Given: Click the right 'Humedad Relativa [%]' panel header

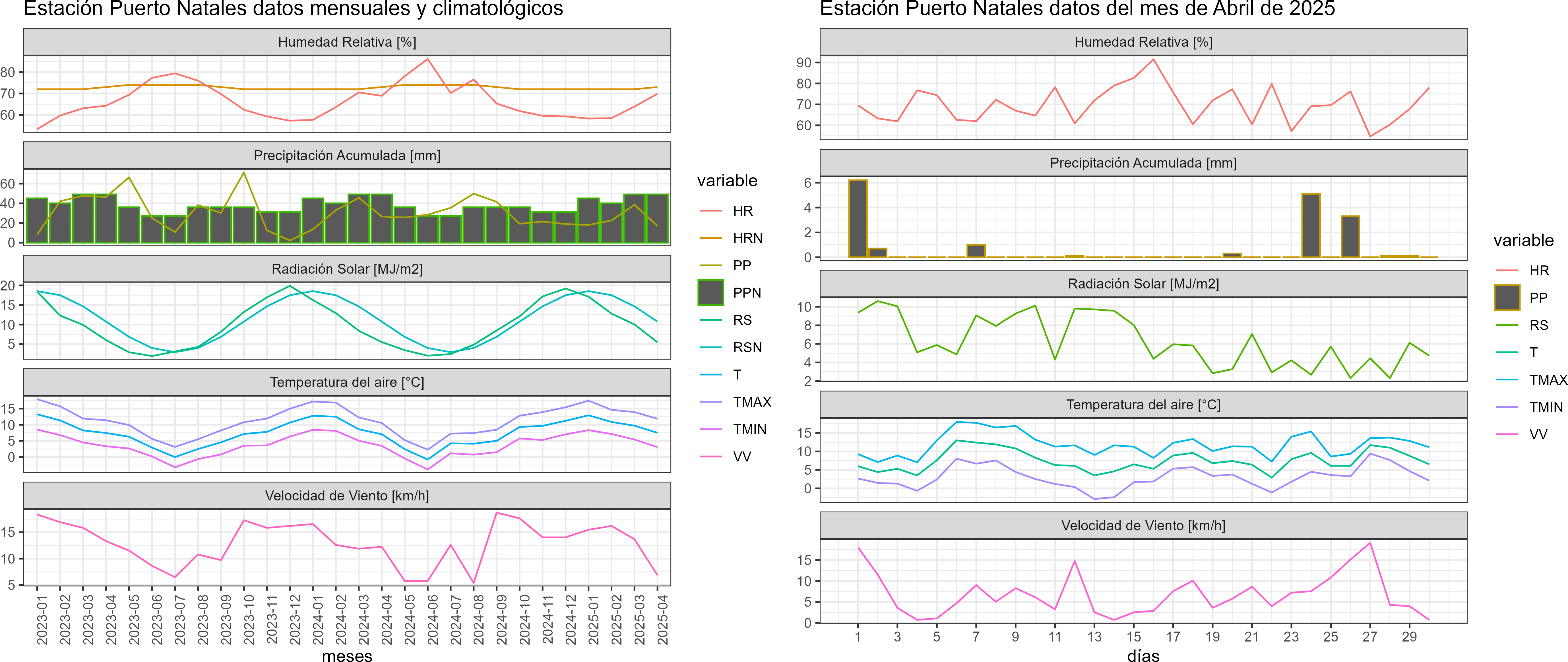Looking at the screenshot, I should click(1143, 42).
